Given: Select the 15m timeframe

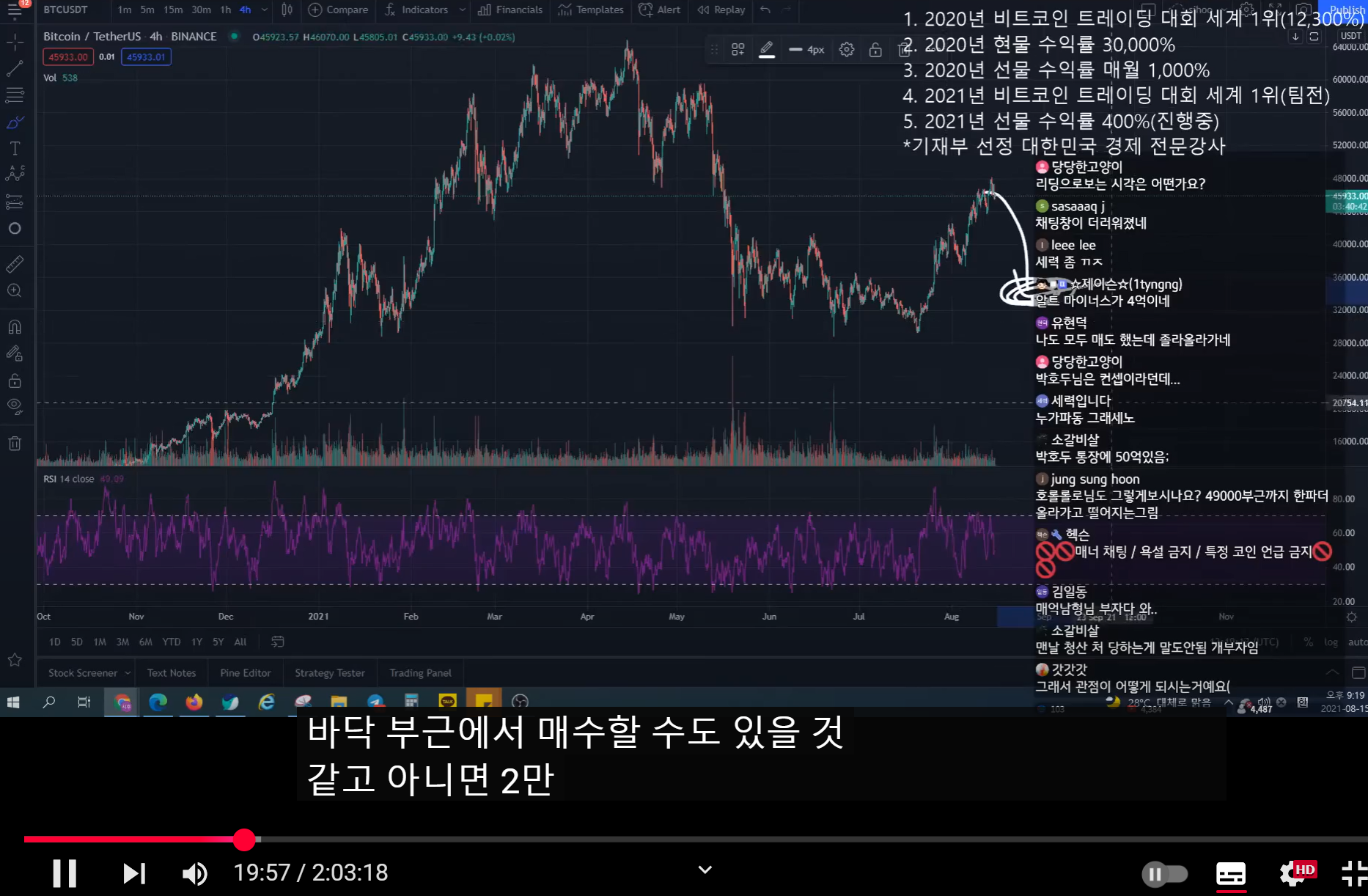Looking at the screenshot, I should (x=174, y=10).
